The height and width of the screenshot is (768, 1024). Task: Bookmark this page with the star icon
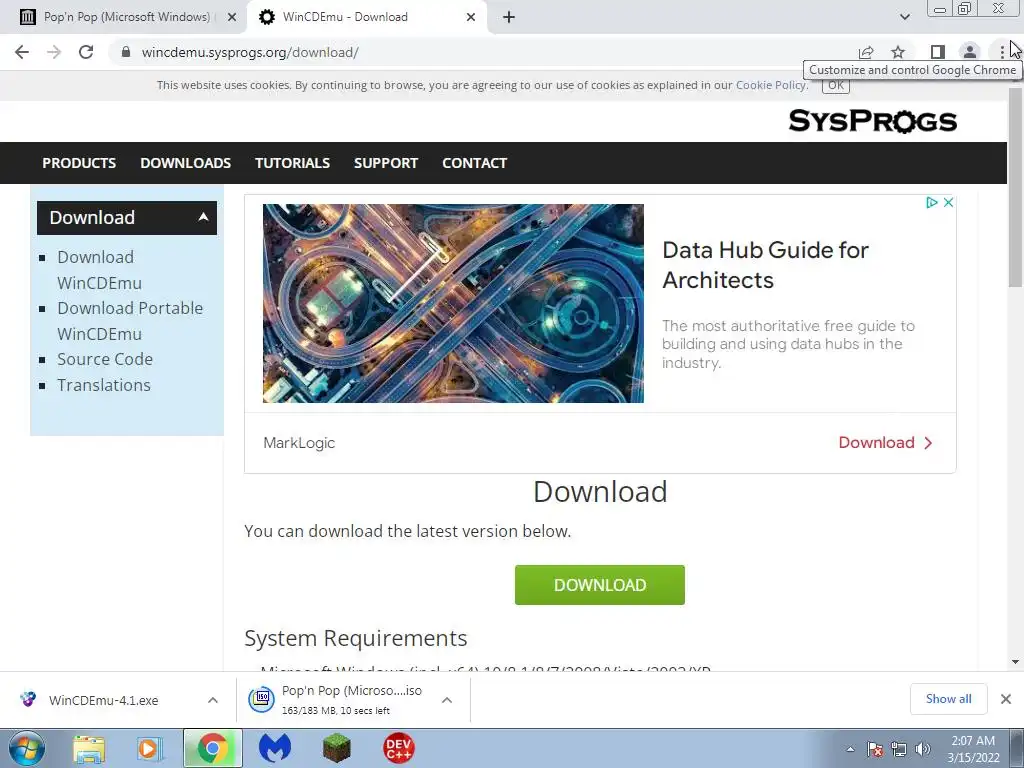pos(898,52)
